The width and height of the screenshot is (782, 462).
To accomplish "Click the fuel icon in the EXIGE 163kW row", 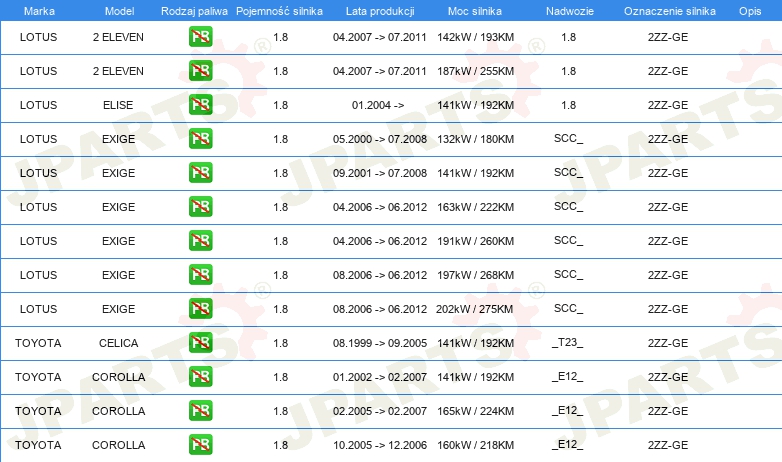I will pyautogui.click(x=200, y=206).
